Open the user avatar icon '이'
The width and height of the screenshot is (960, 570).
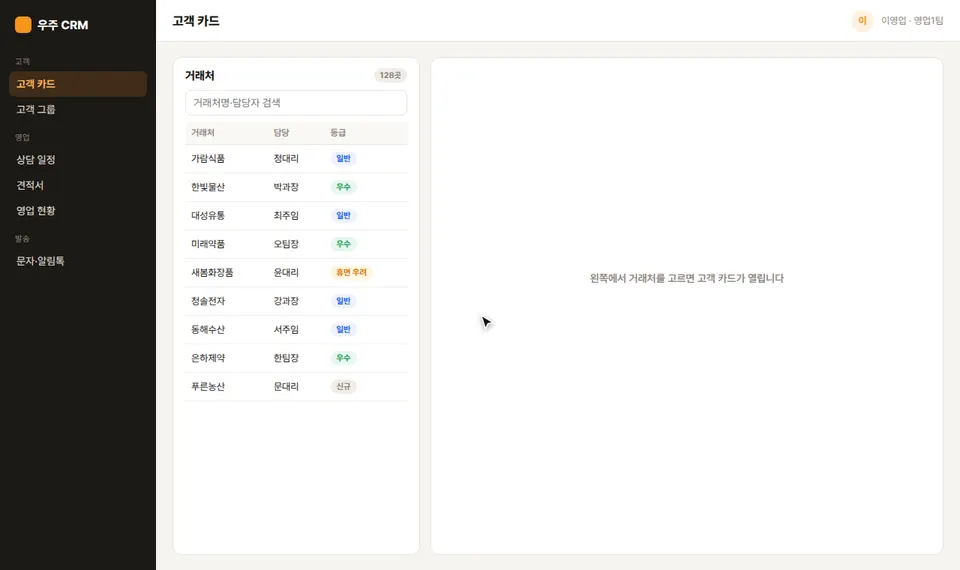(x=862, y=21)
